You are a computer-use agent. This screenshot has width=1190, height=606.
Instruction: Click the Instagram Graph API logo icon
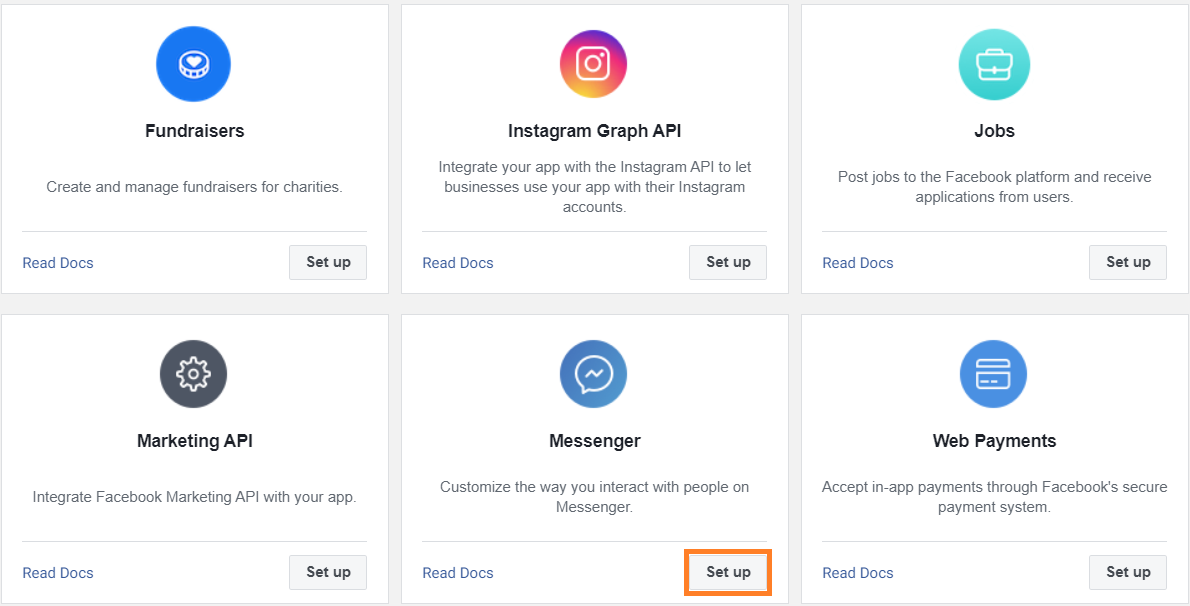pyautogui.click(x=594, y=64)
